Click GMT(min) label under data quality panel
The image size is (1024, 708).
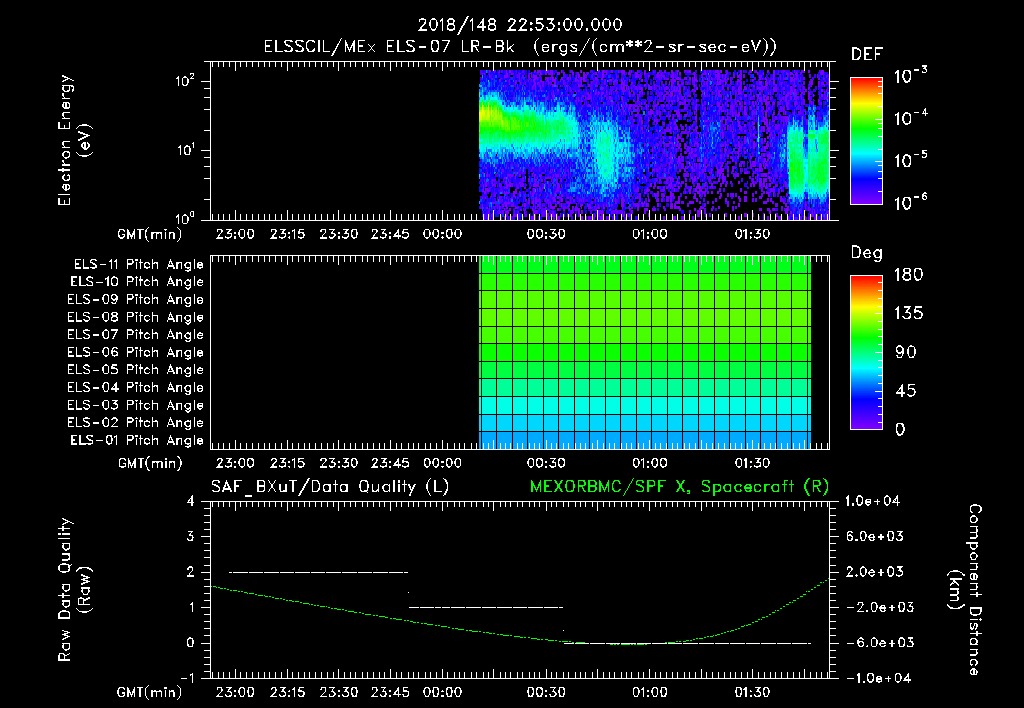click(150, 692)
